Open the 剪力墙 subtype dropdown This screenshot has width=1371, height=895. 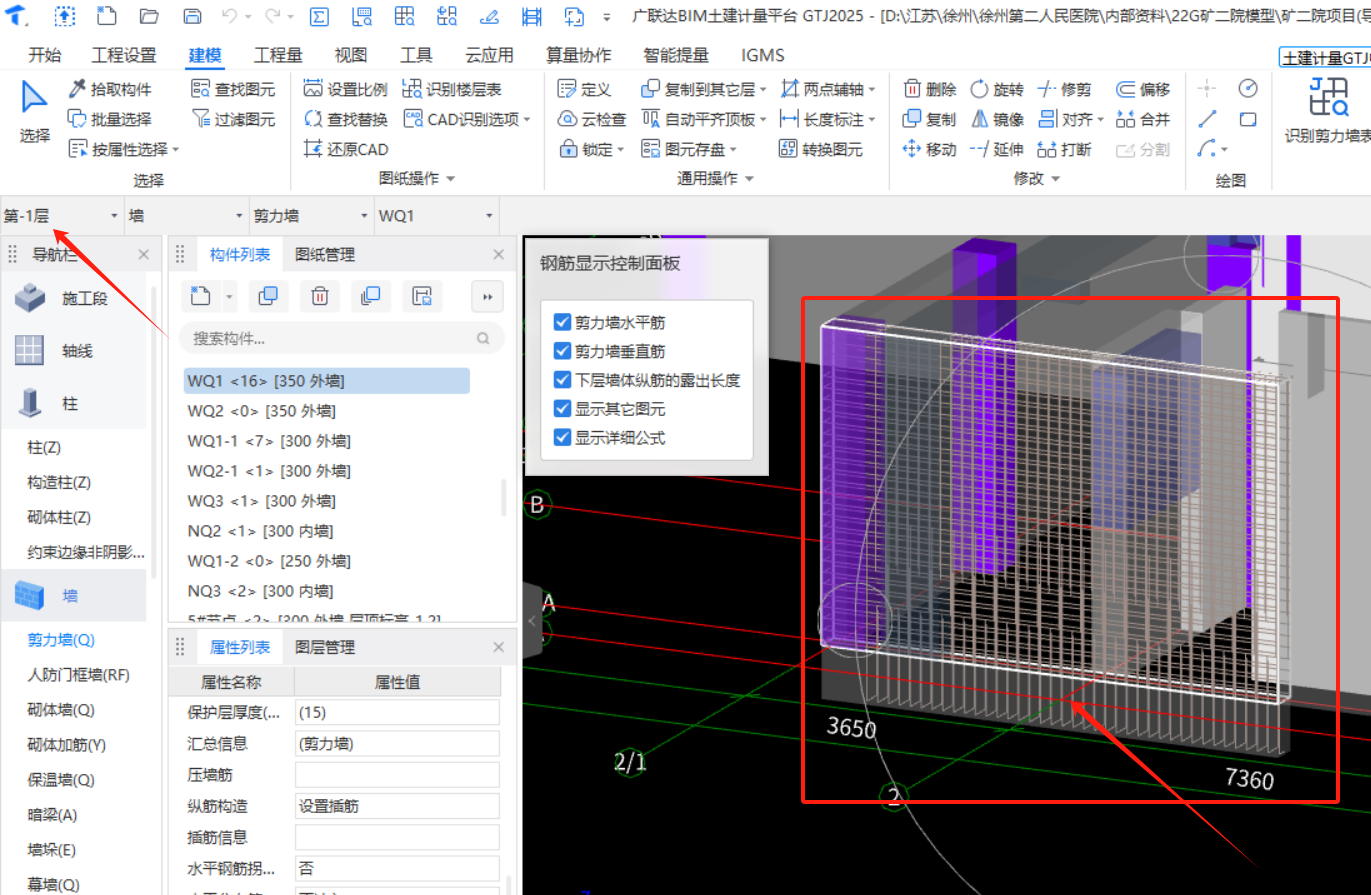312,215
